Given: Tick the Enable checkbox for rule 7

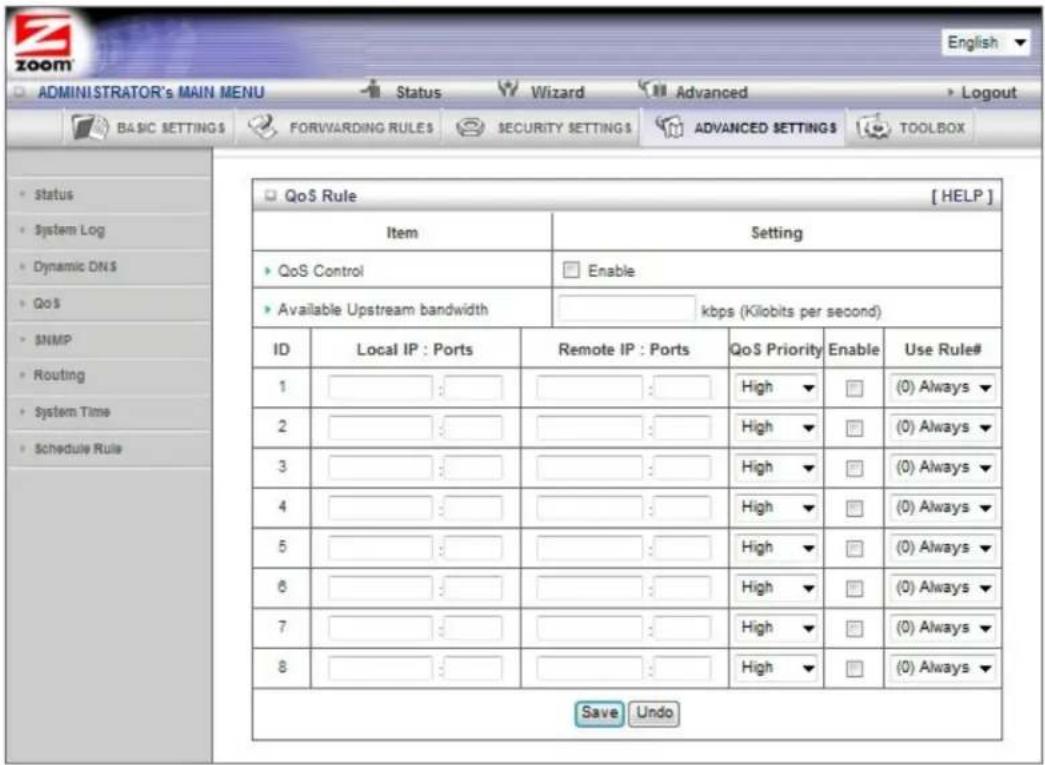Looking at the screenshot, I should [854, 629].
